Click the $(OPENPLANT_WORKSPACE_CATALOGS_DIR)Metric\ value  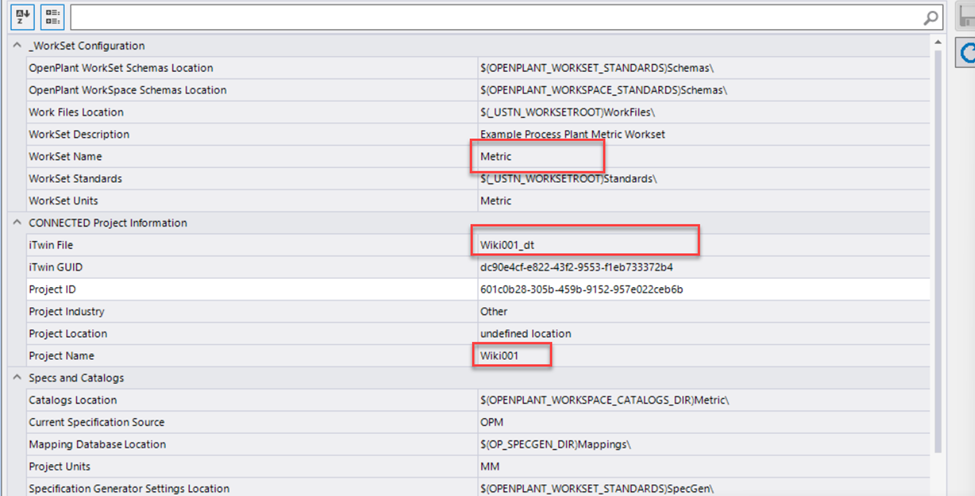(604, 400)
